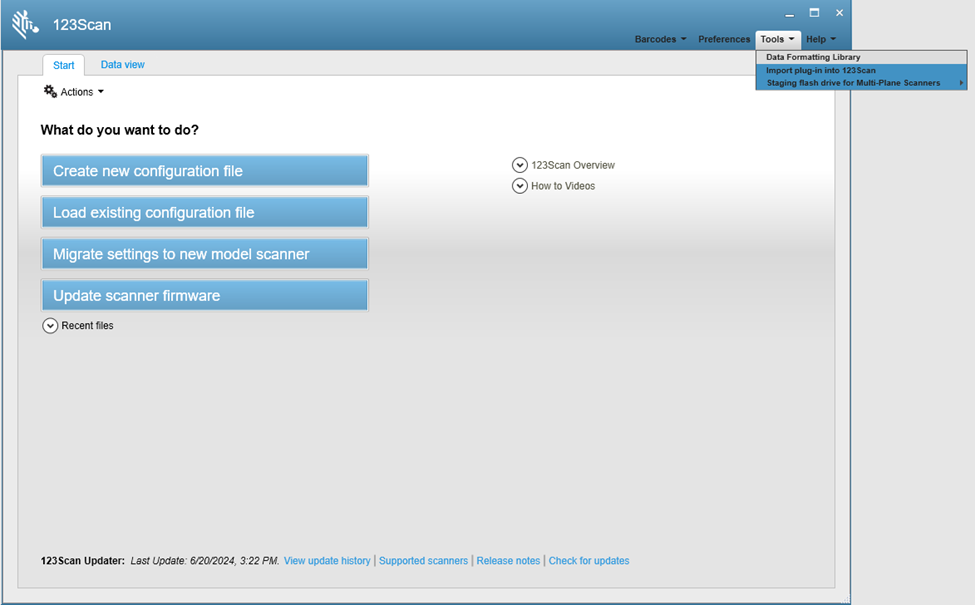Click Load existing configuration file

(204, 212)
